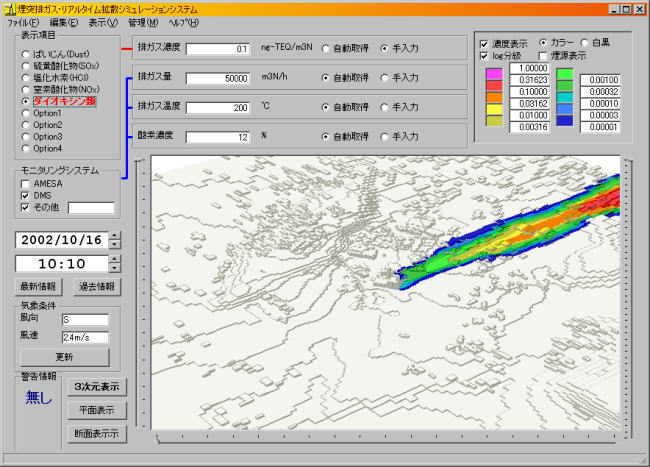Uncheck the log分級 checkbox
This screenshot has height=467, width=650.
pos(485,56)
